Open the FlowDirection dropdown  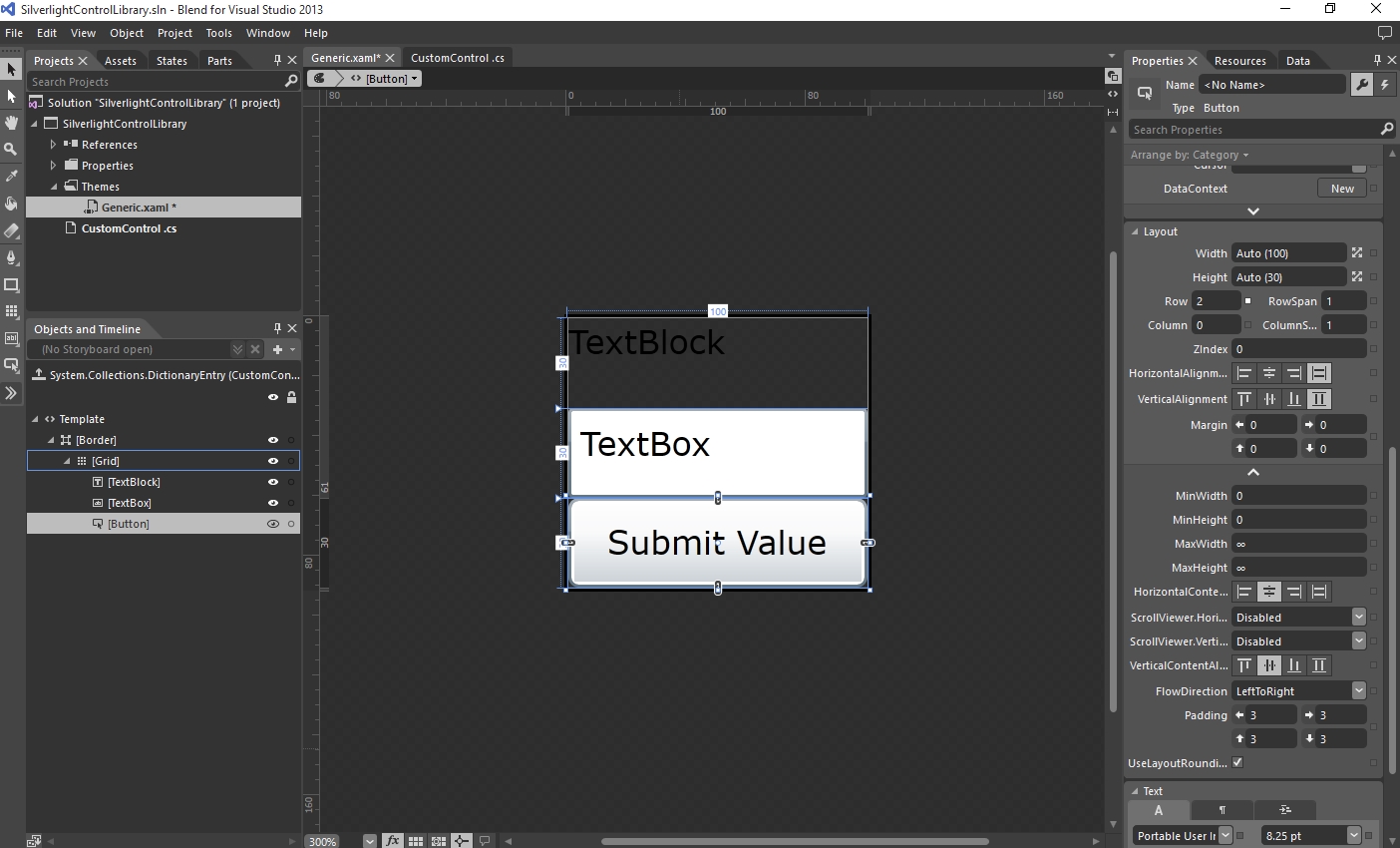coord(1358,691)
